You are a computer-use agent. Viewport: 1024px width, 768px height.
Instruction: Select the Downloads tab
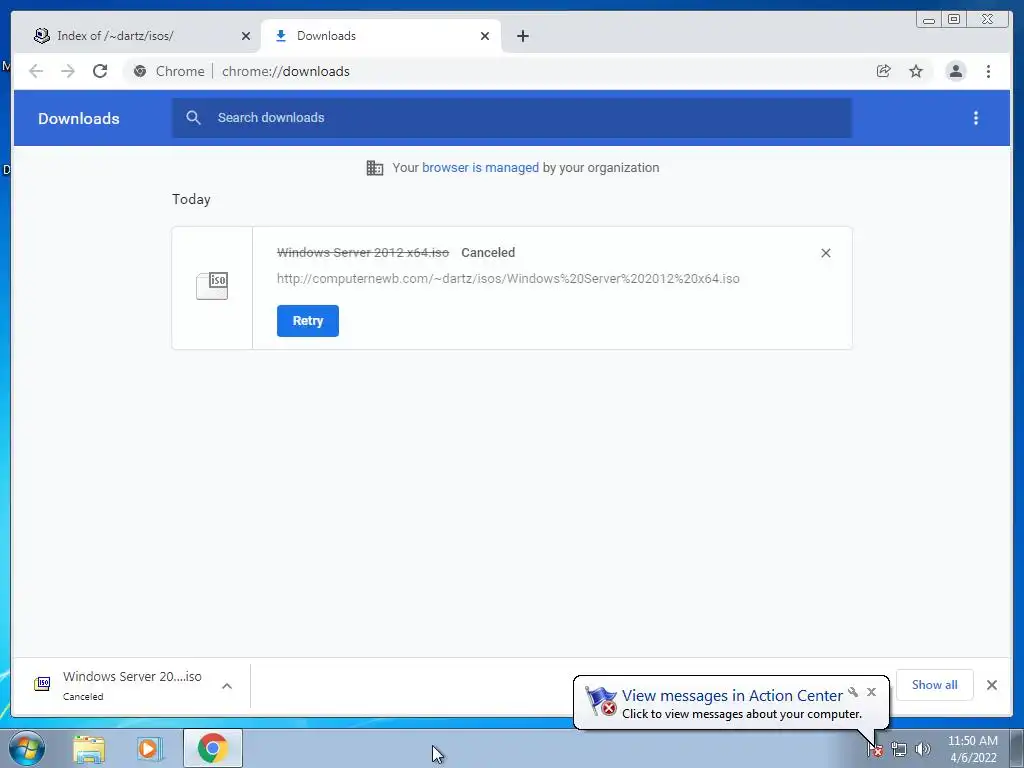point(381,36)
